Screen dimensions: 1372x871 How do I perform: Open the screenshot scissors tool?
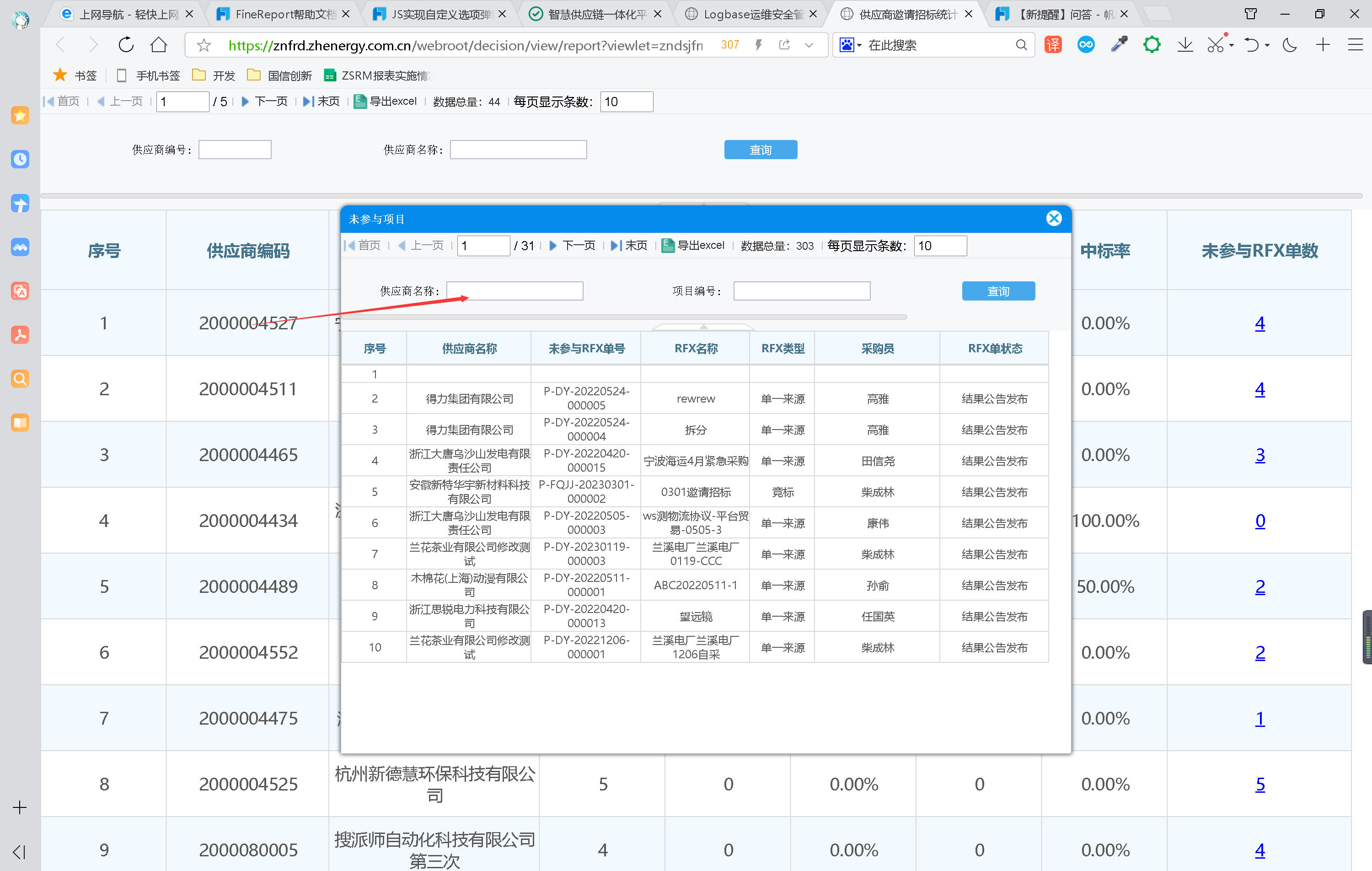1215,44
